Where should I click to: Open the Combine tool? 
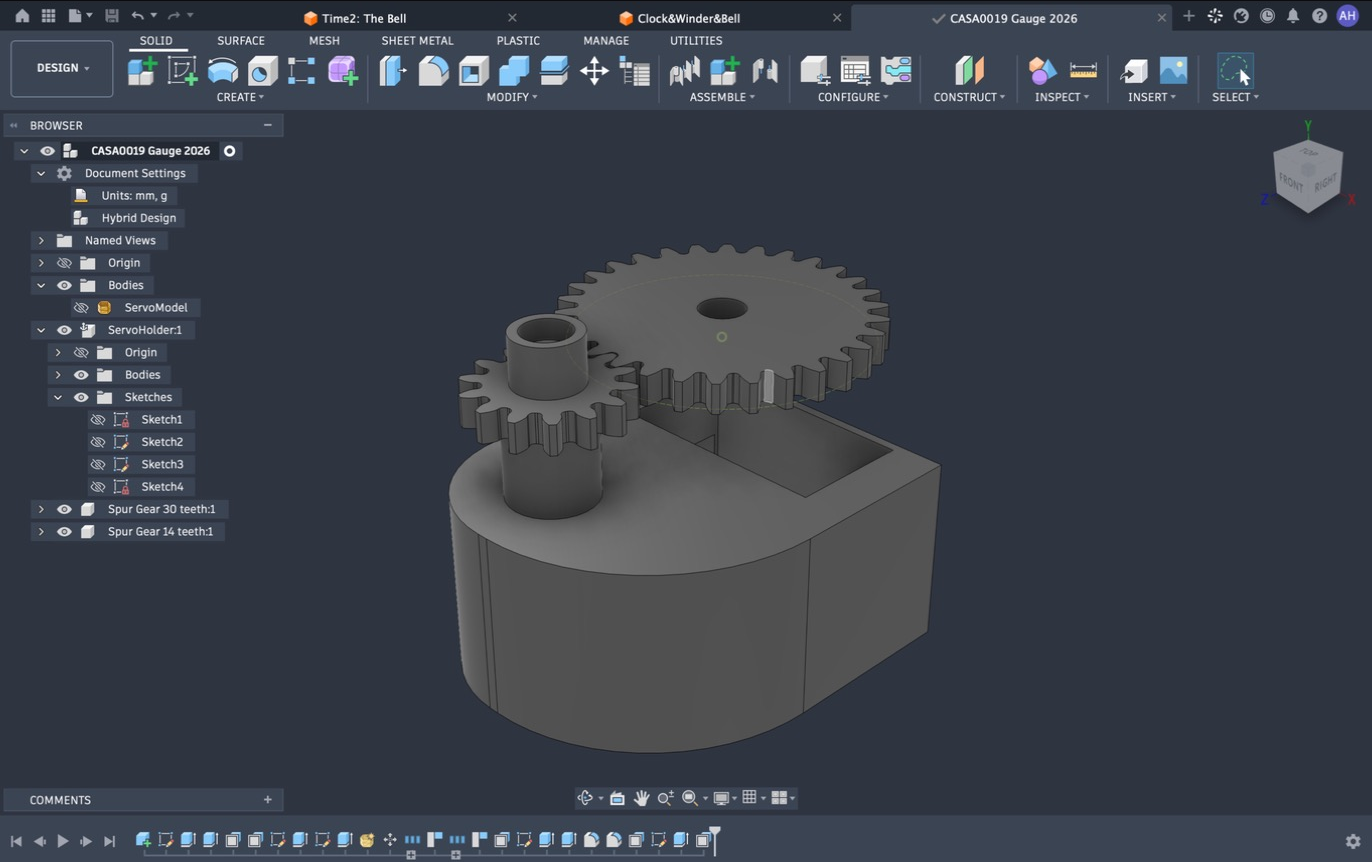click(513, 71)
